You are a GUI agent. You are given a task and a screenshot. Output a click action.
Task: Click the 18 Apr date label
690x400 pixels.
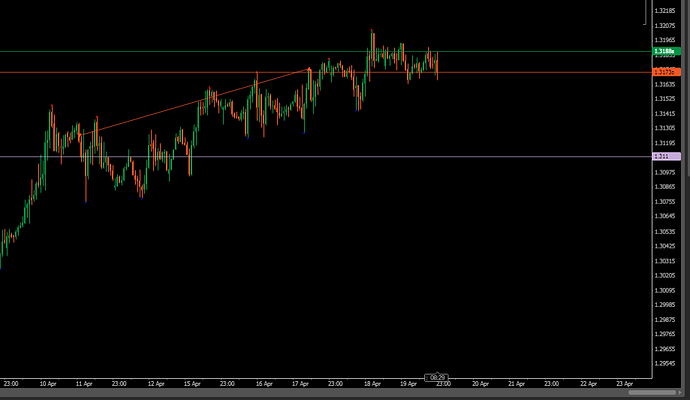pos(372,384)
